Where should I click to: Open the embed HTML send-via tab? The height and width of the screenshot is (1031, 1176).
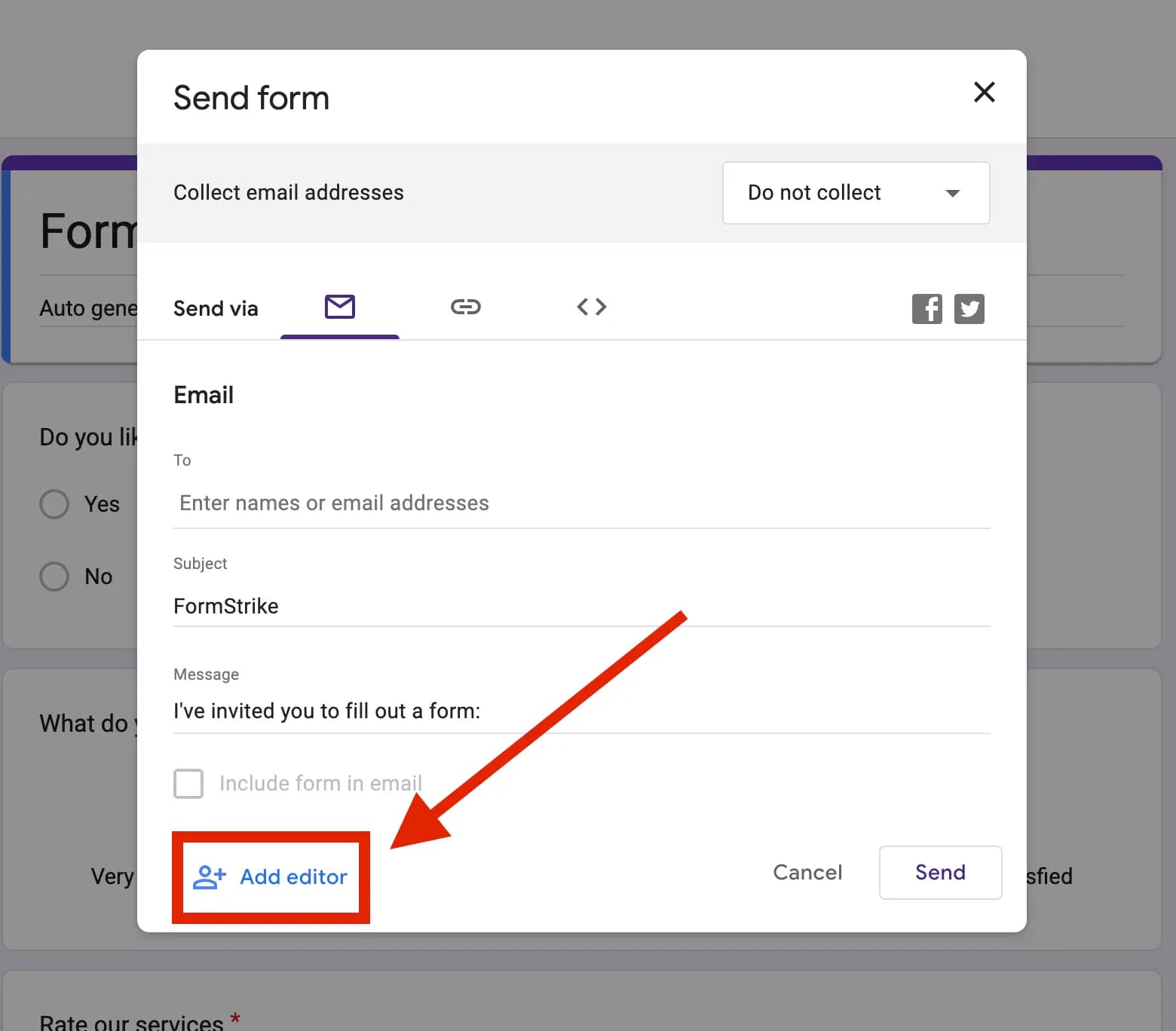(592, 307)
